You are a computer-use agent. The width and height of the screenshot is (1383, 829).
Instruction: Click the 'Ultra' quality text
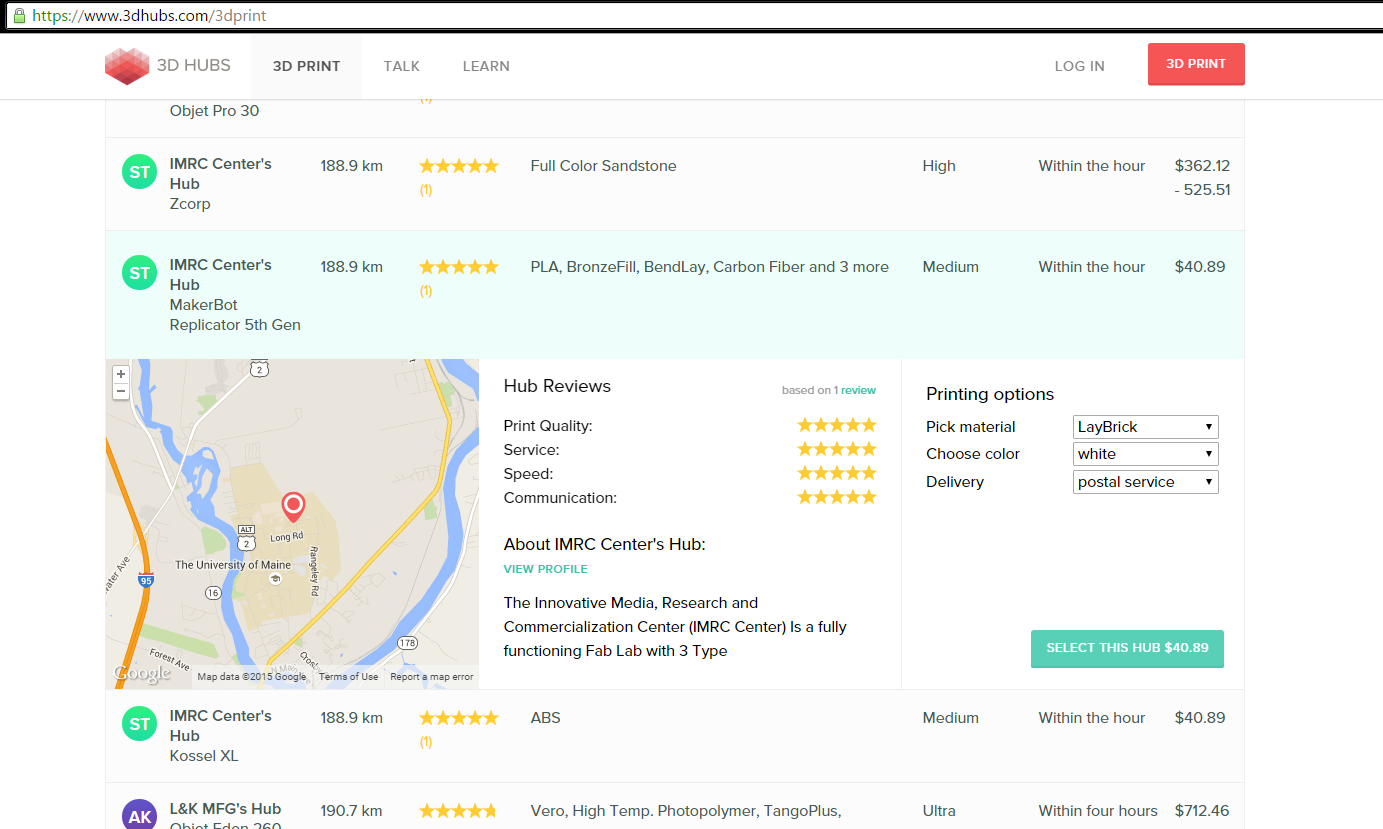939,811
